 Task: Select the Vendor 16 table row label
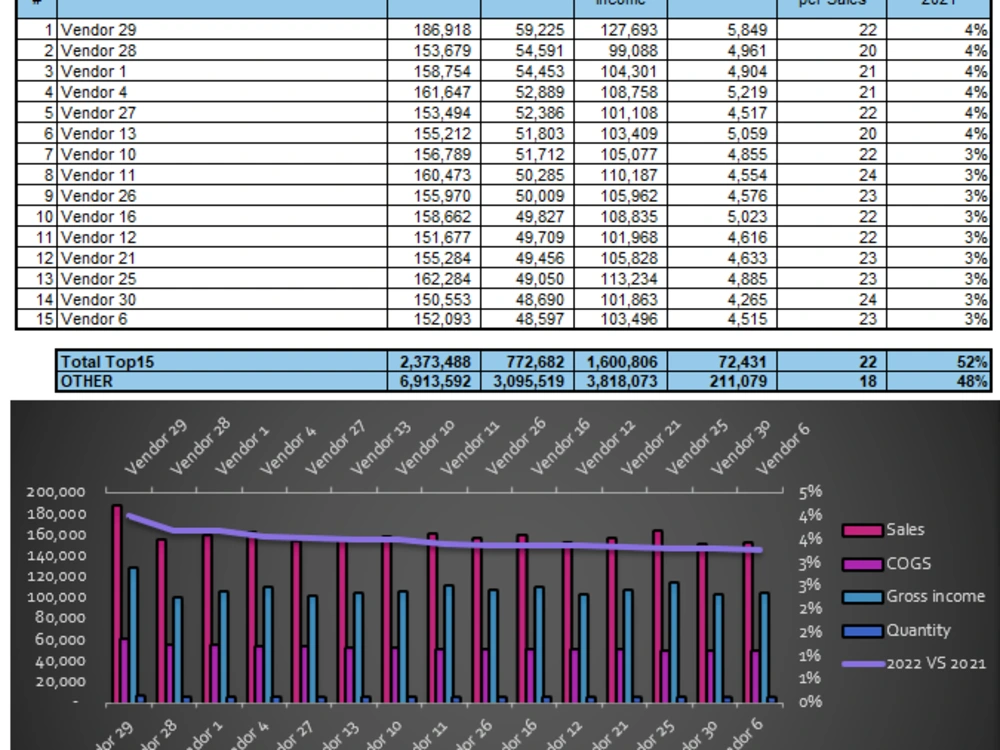(x=222, y=216)
